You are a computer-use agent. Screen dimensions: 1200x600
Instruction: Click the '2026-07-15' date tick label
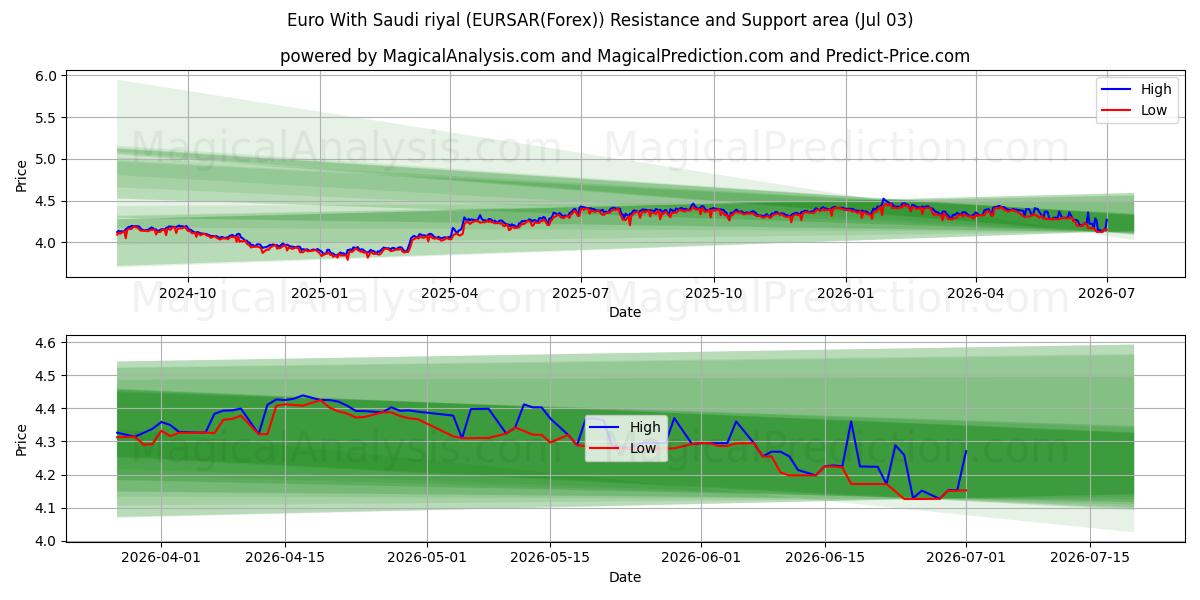point(1090,558)
